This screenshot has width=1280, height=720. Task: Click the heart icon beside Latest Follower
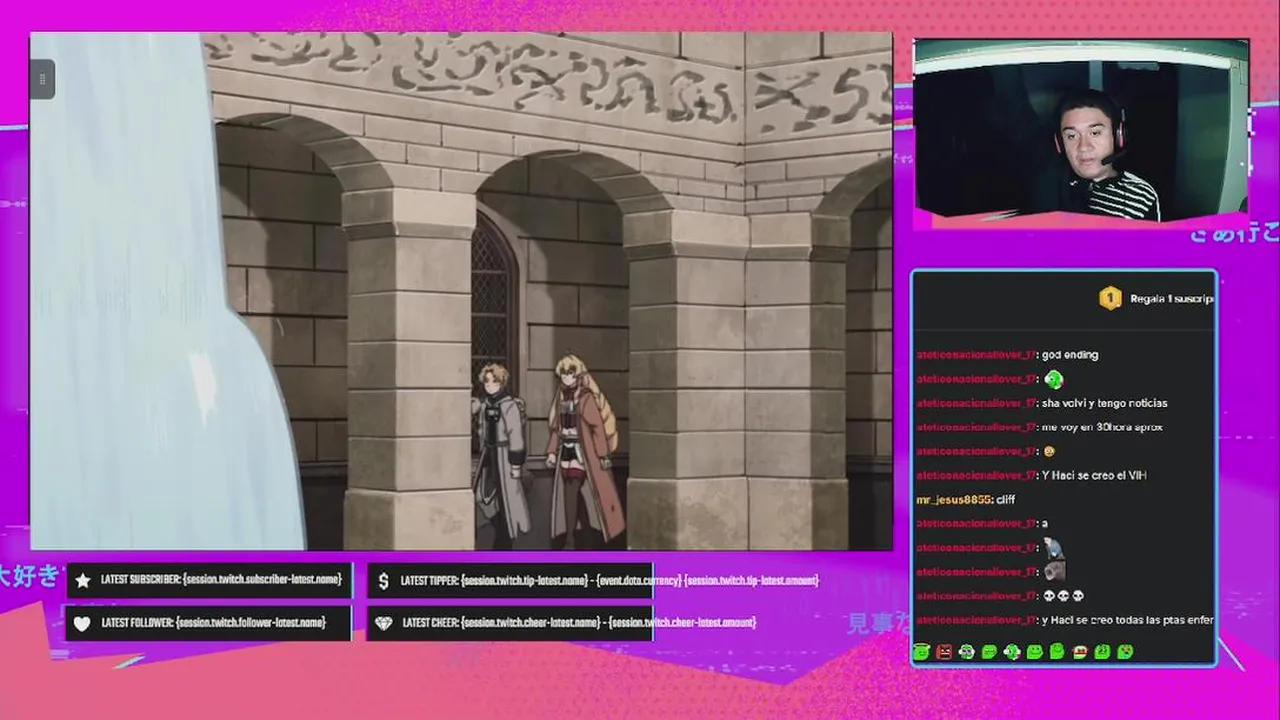point(83,623)
